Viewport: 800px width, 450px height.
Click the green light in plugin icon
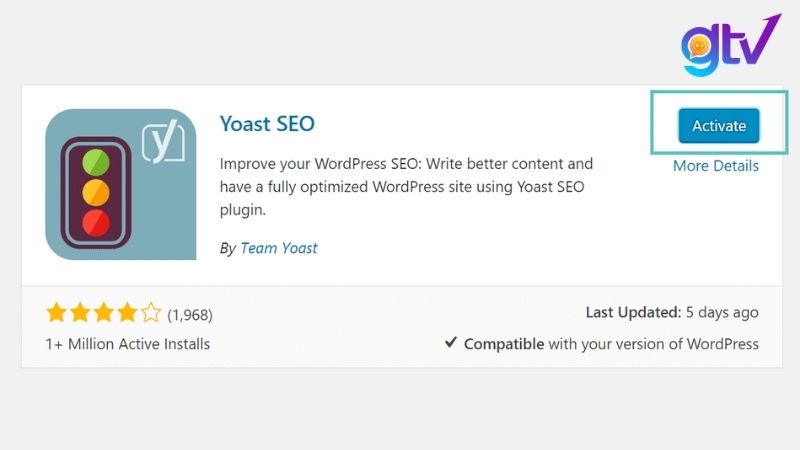(95, 160)
